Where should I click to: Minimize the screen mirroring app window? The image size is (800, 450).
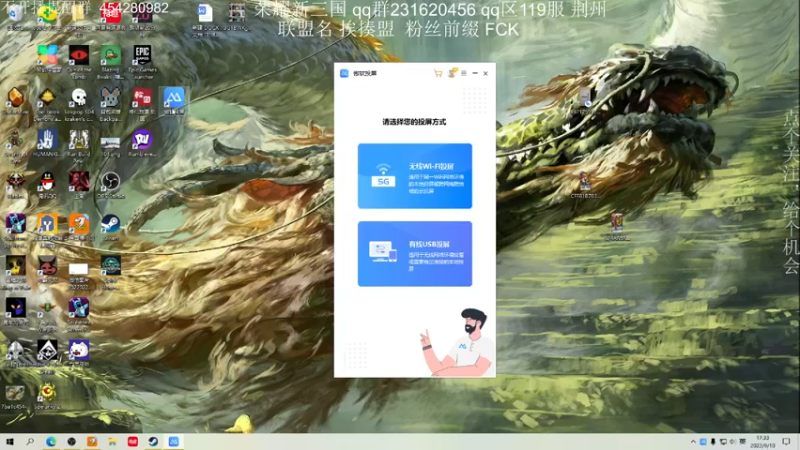[x=475, y=73]
